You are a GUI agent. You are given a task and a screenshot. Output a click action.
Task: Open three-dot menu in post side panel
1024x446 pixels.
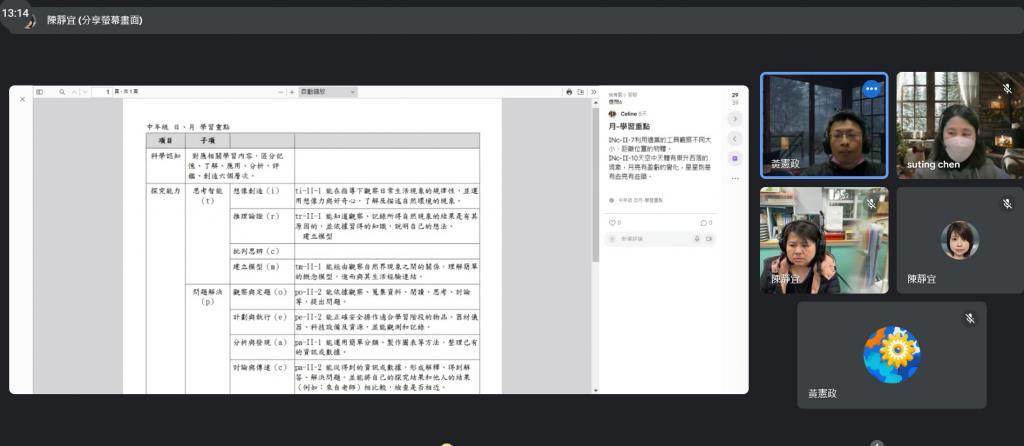point(735,178)
